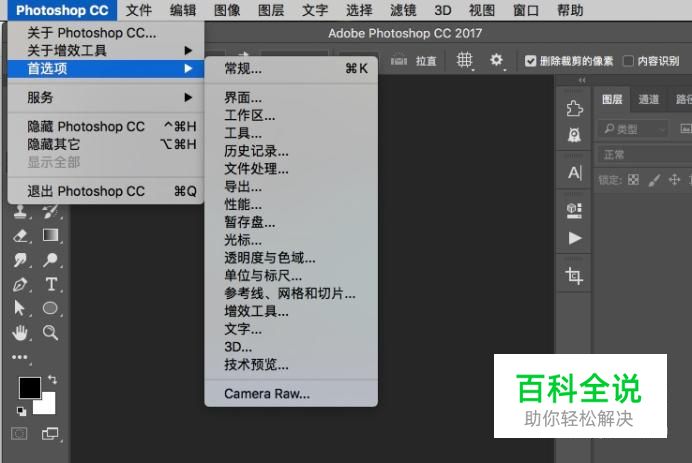The height and width of the screenshot is (463, 692).
Task: Expand the 服务 submenu
Action: [105, 98]
